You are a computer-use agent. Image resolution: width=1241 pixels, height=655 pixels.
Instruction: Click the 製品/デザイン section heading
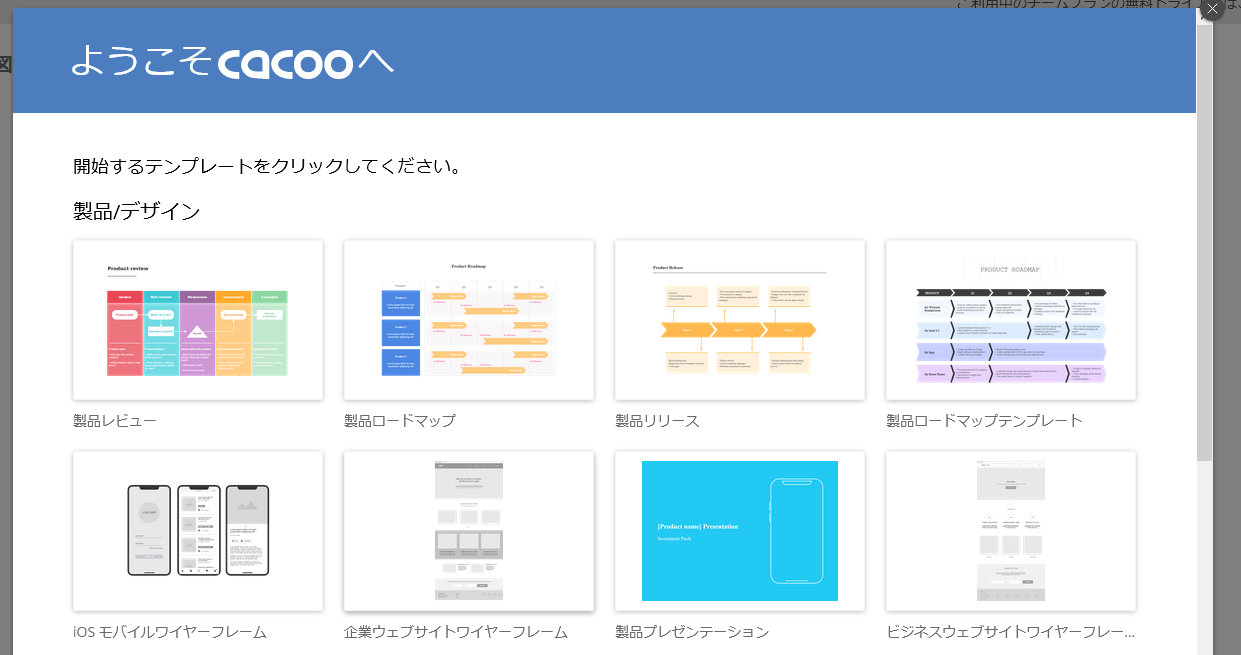[137, 211]
